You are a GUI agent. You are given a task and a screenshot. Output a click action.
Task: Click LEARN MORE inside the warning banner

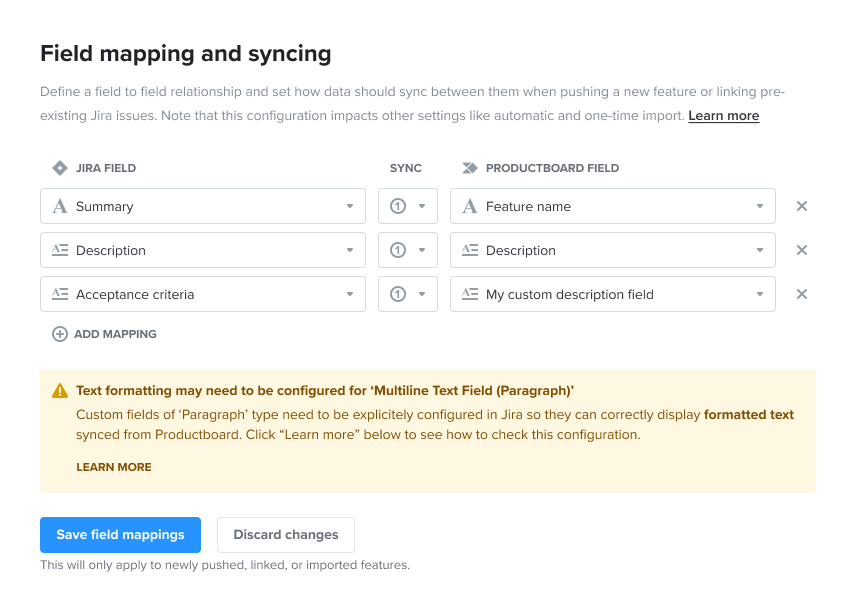pos(113,467)
